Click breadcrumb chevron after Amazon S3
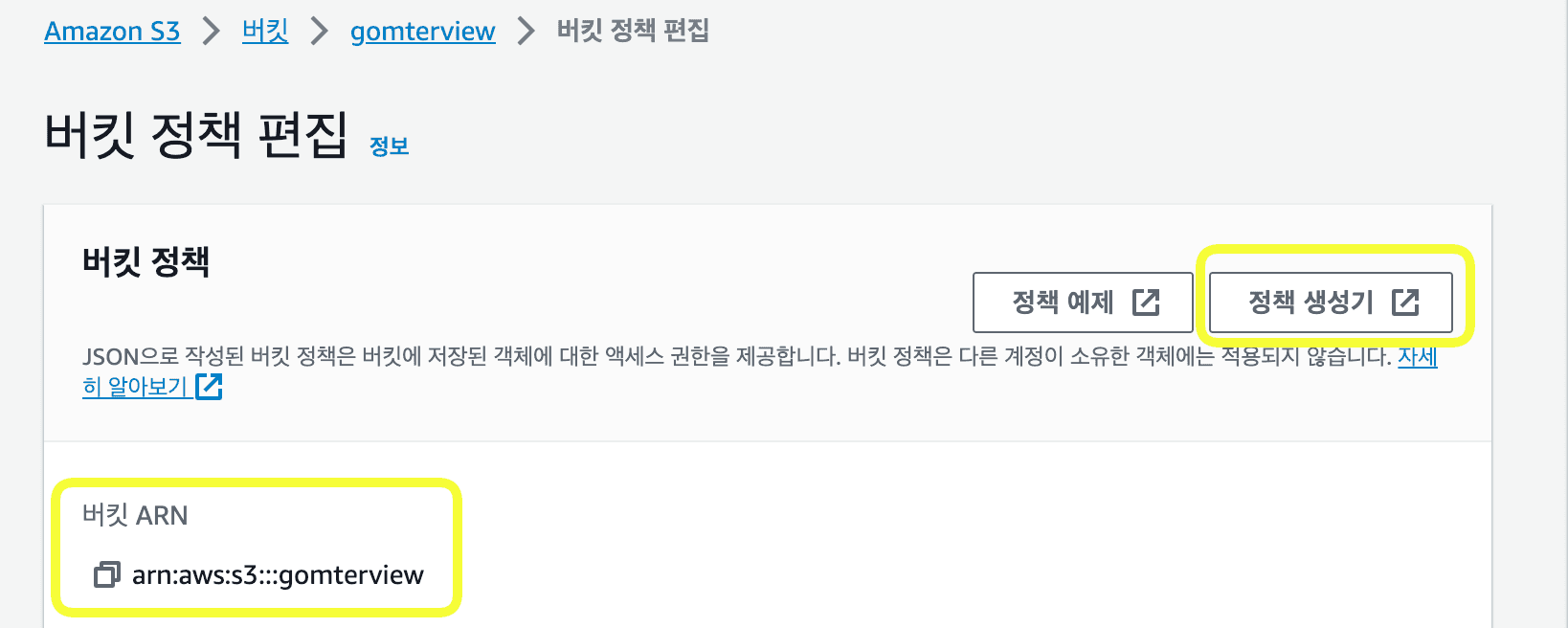The width and height of the screenshot is (1568, 628). (211, 32)
